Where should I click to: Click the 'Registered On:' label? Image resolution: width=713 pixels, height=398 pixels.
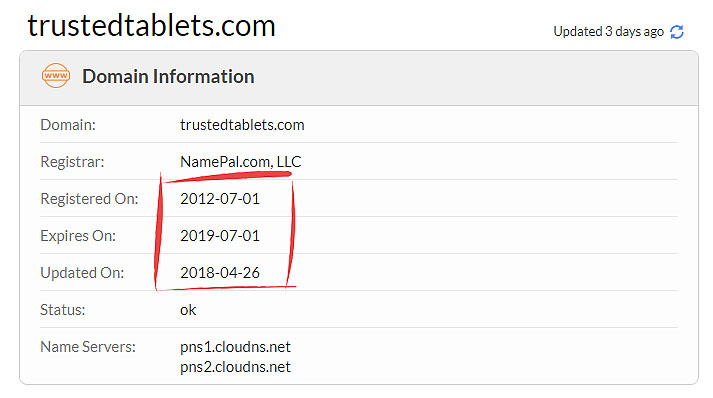pos(89,199)
